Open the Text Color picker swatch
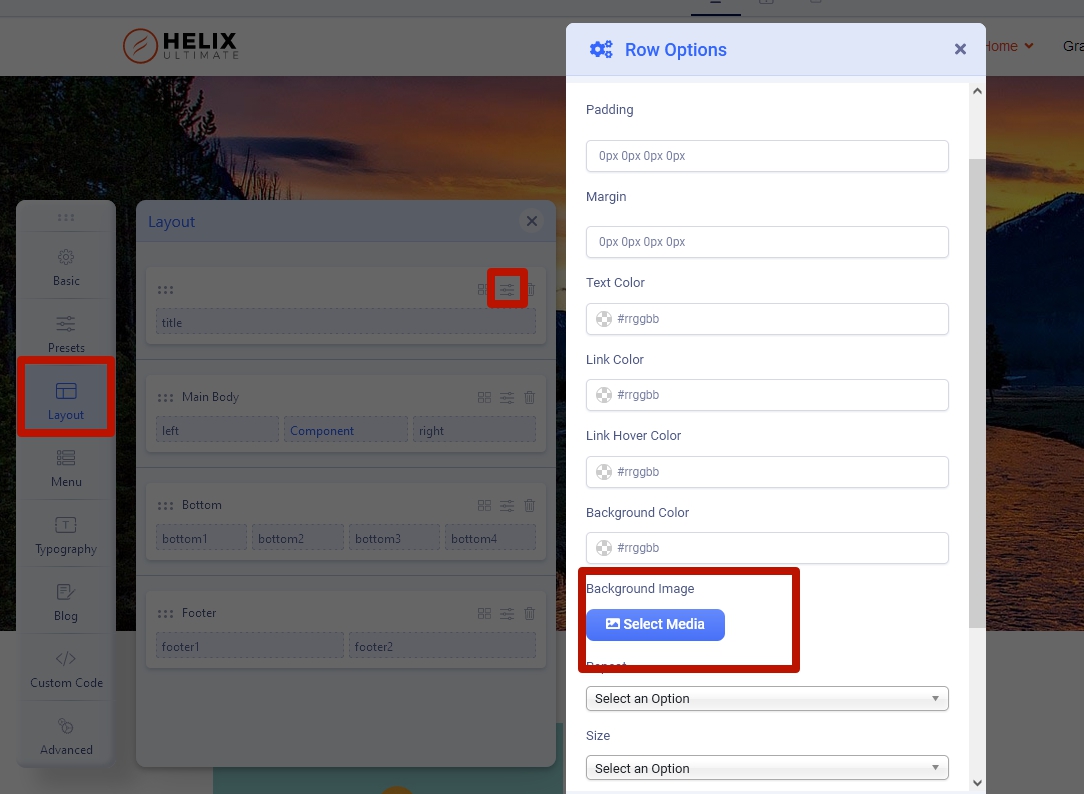This screenshot has height=794, width=1084. [x=604, y=319]
